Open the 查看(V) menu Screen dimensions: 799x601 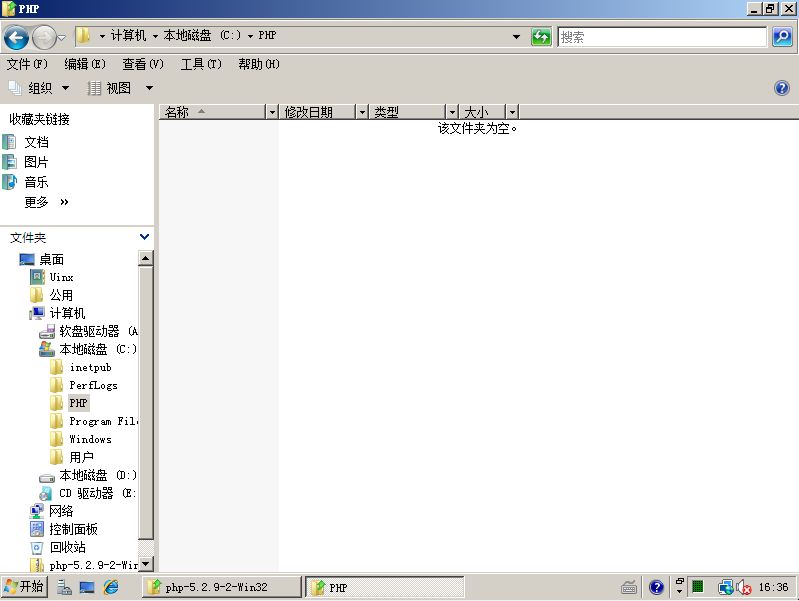coord(143,64)
